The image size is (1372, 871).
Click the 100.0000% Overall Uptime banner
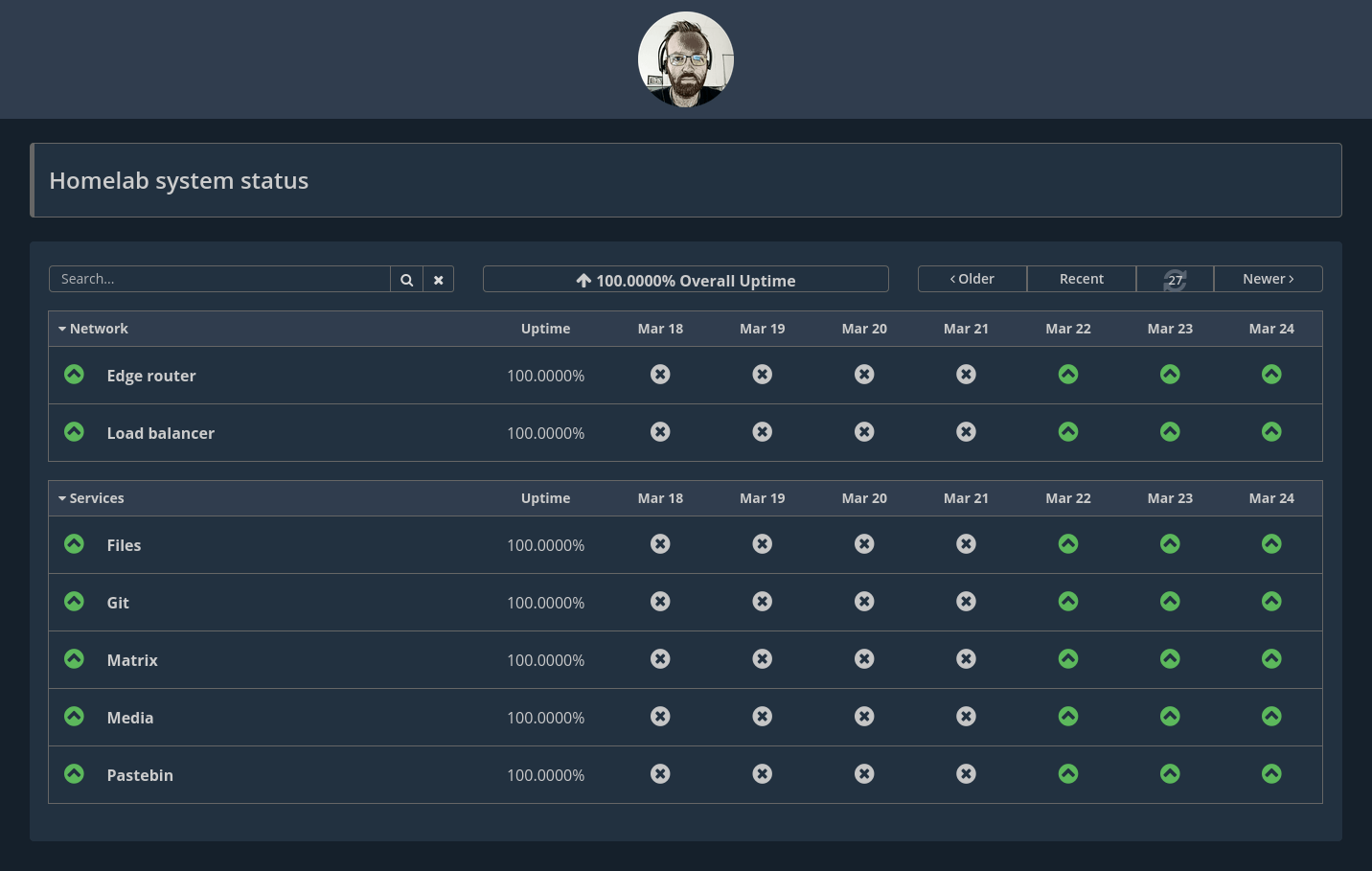(x=686, y=280)
